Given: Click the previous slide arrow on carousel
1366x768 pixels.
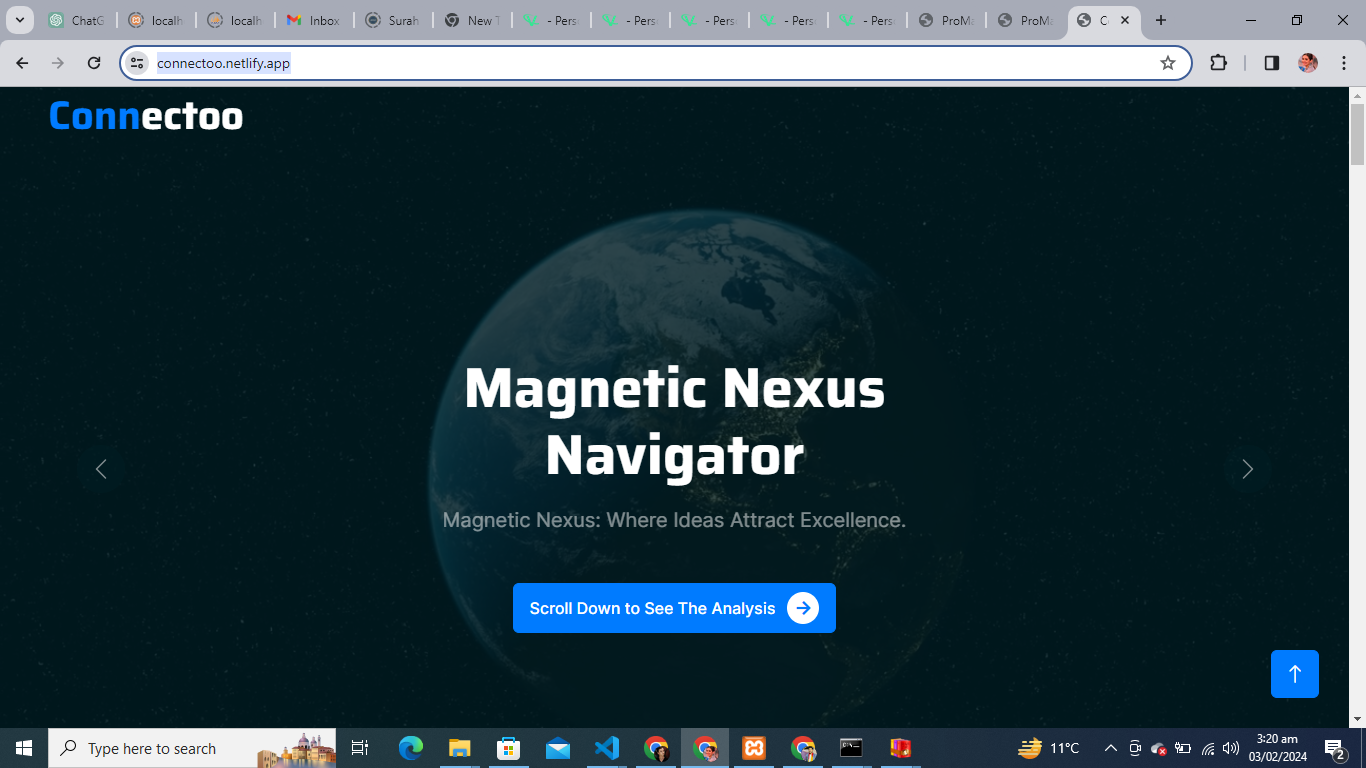Looking at the screenshot, I should [x=101, y=469].
